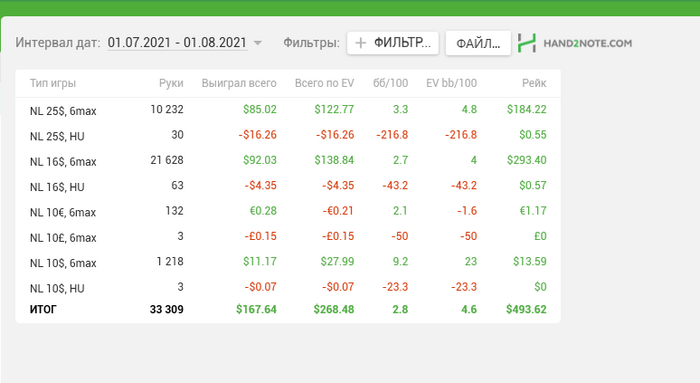700x383 pixels.
Task: Click EV value $122.77
Action: [x=334, y=109]
